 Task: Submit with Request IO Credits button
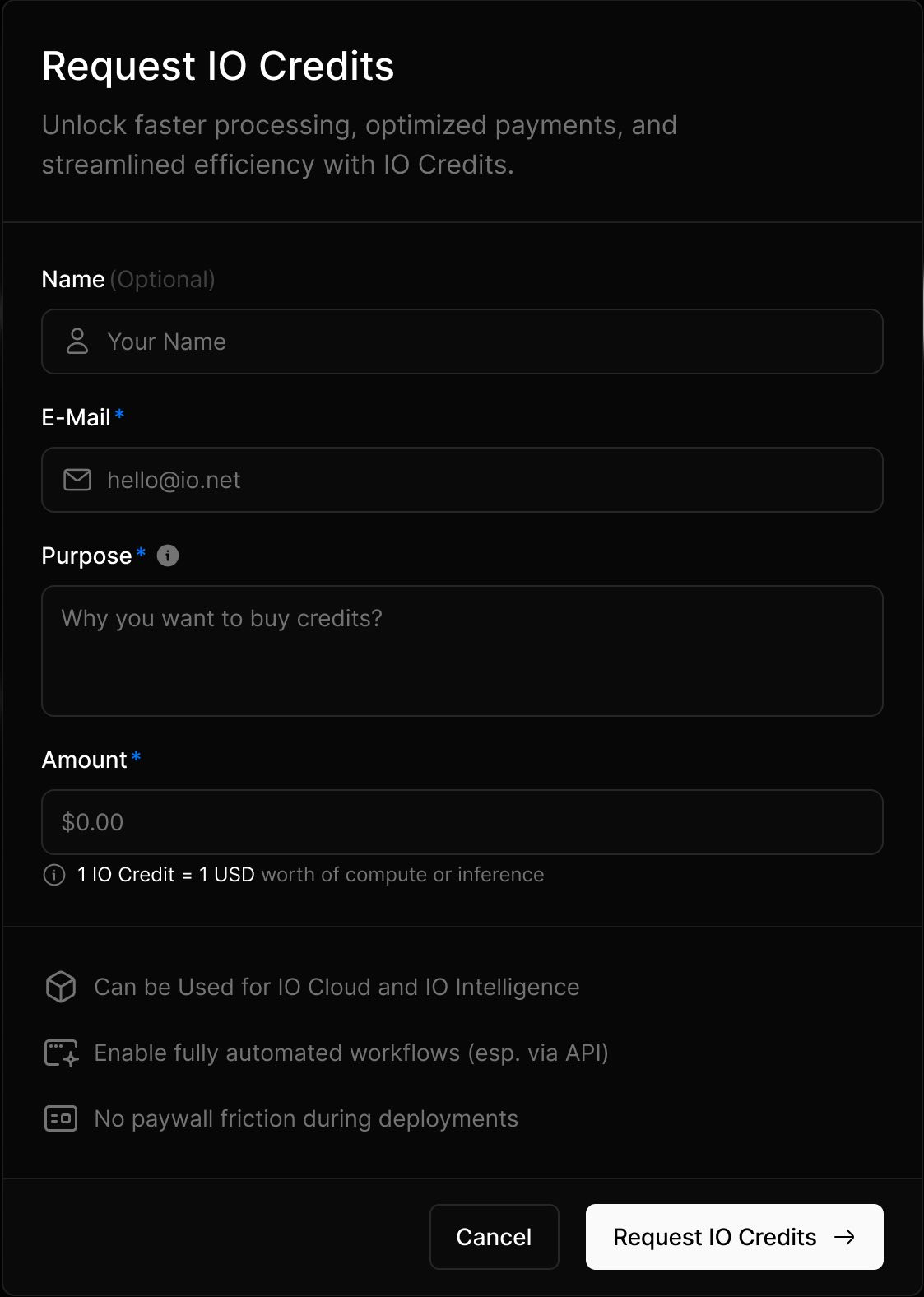click(735, 1237)
